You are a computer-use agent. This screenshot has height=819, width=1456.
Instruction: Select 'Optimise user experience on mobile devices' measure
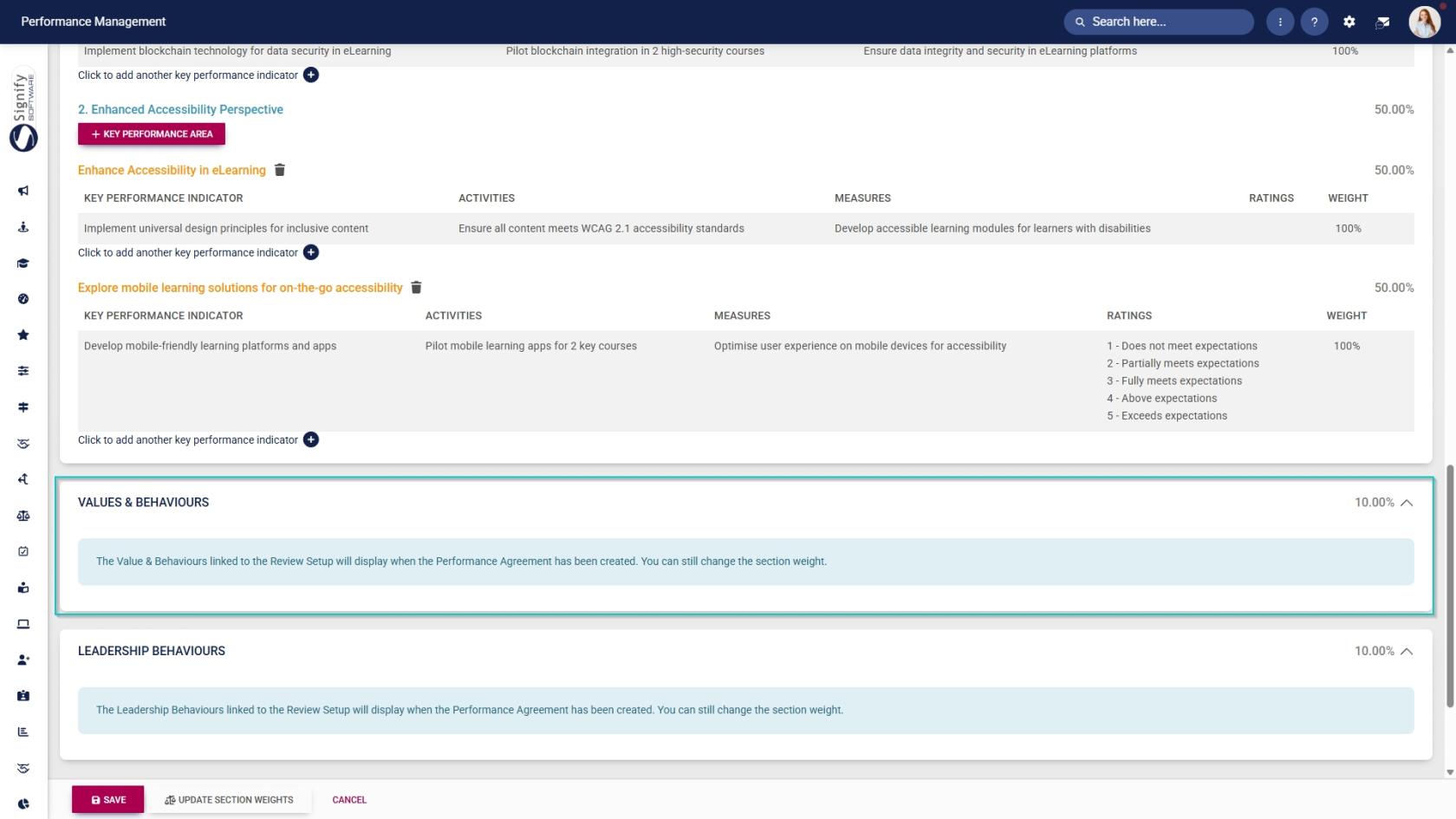860,346
